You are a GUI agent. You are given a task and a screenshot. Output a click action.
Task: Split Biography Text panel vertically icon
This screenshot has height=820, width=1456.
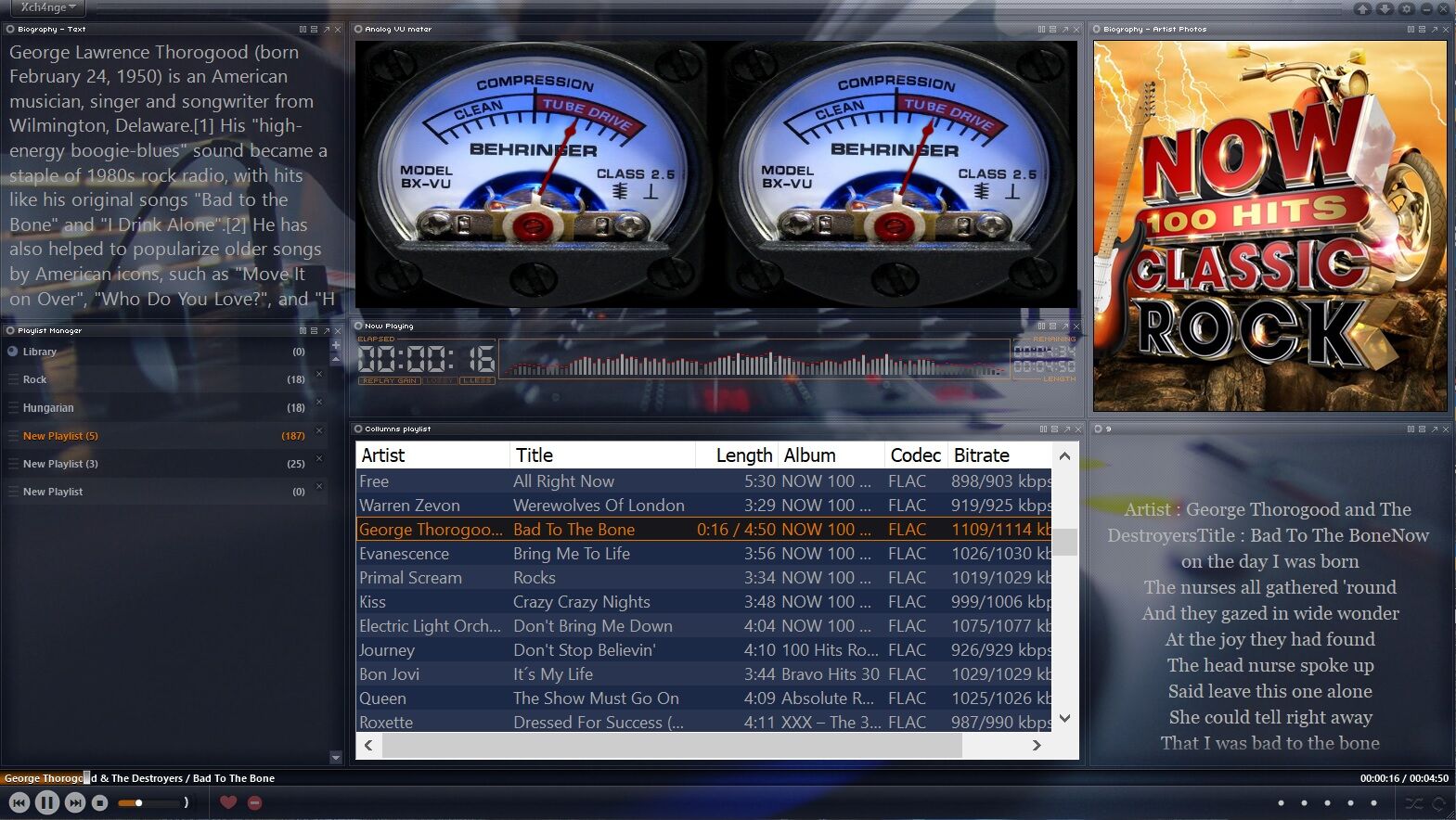(x=303, y=30)
